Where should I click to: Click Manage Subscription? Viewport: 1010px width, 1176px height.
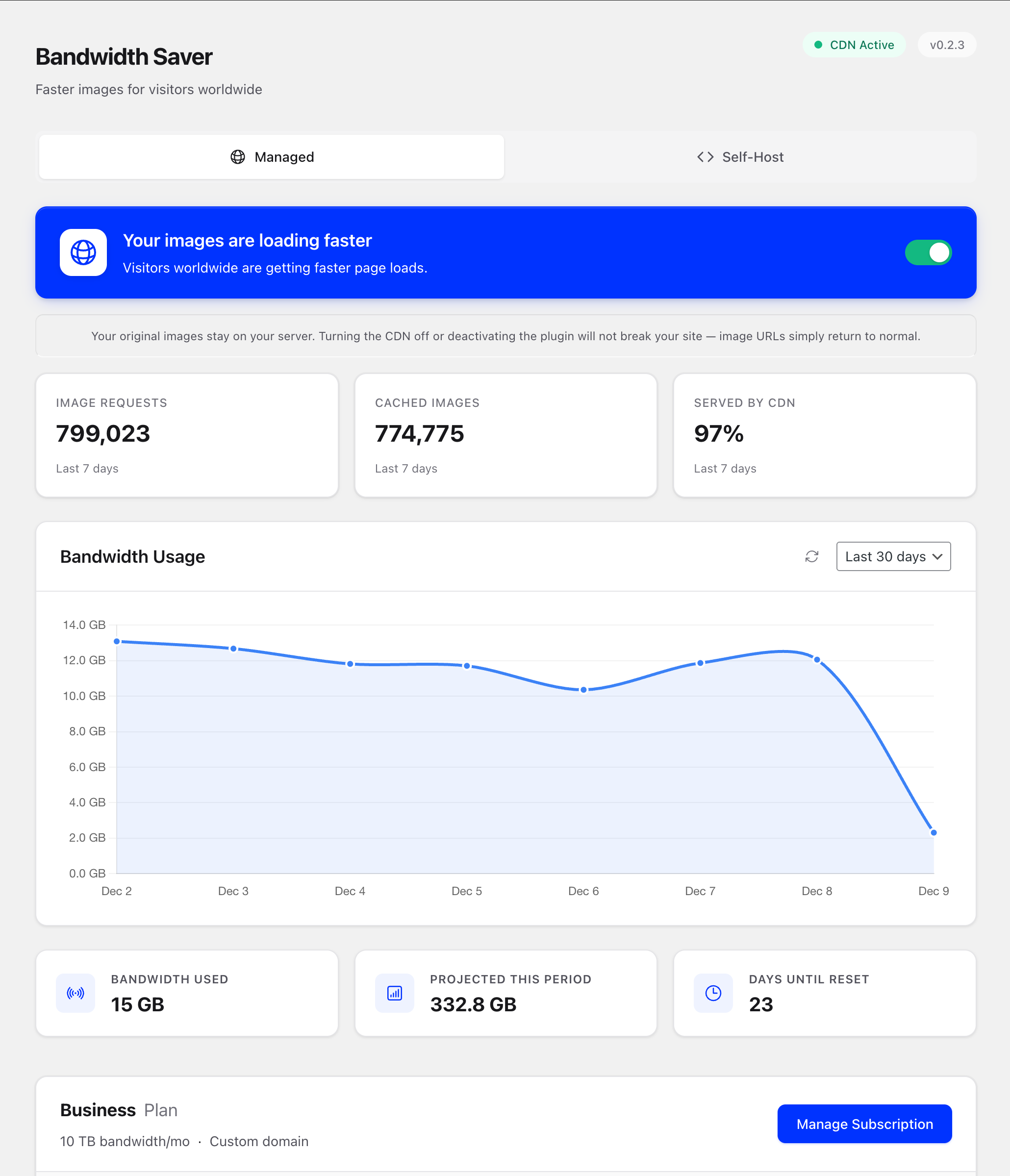(x=864, y=1124)
